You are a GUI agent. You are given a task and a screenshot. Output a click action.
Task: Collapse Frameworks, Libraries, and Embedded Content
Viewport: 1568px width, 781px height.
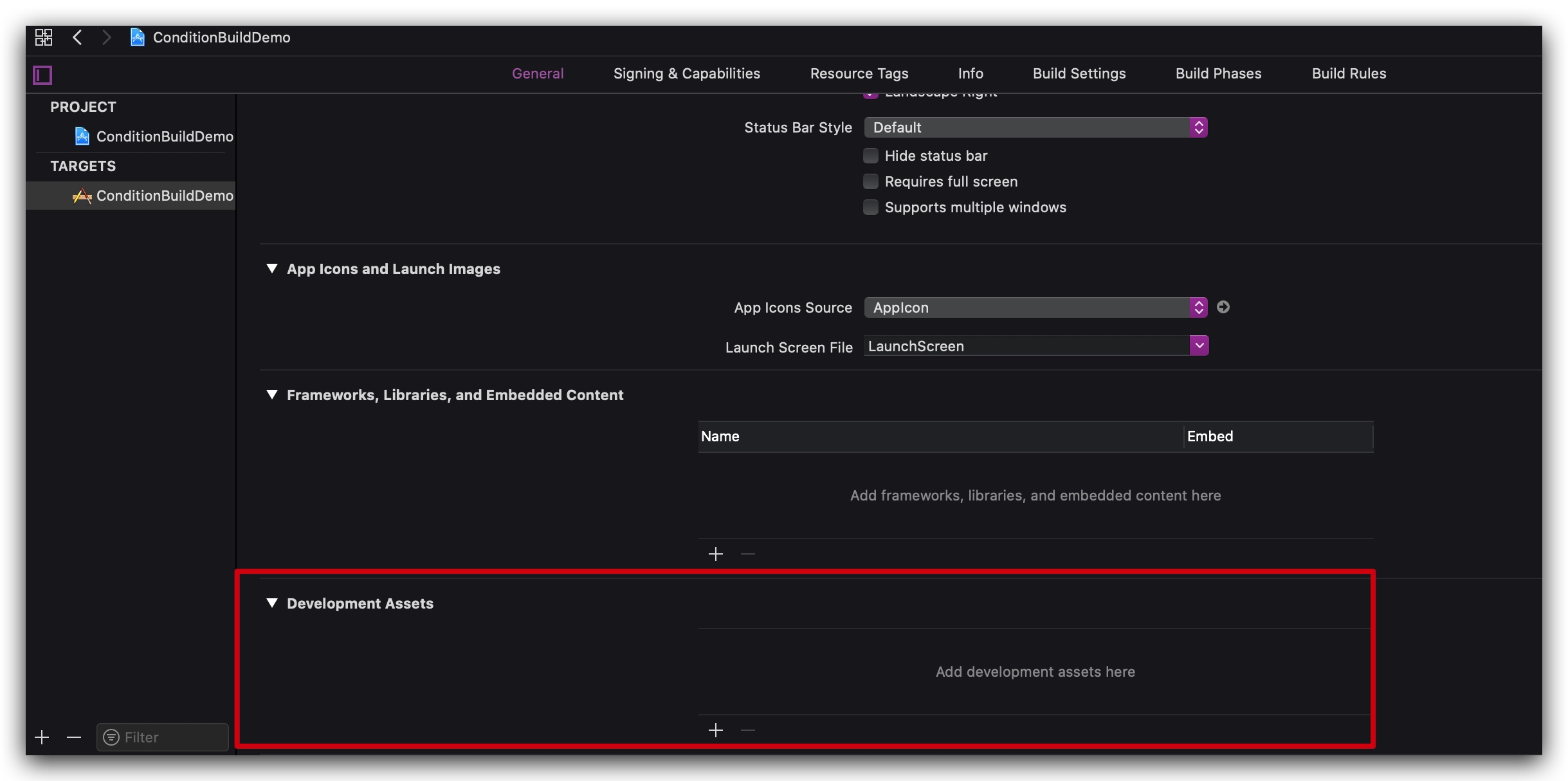click(x=272, y=394)
